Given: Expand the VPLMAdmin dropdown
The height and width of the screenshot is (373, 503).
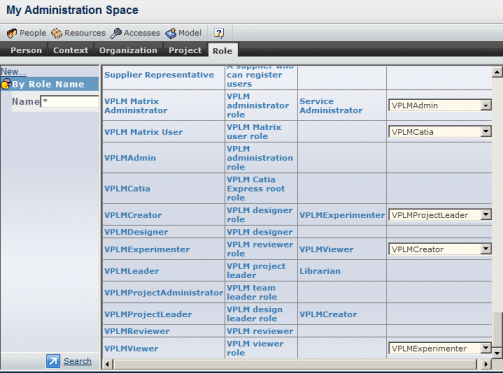Looking at the screenshot, I should pyautogui.click(x=486, y=105).
